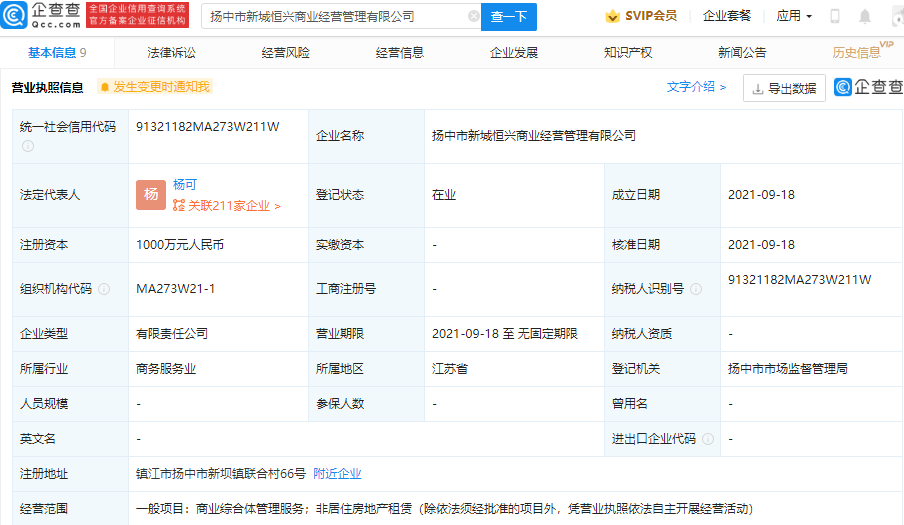Enable 发生变更时通知我 notification
904x525 pixels.
coord(155,87)
